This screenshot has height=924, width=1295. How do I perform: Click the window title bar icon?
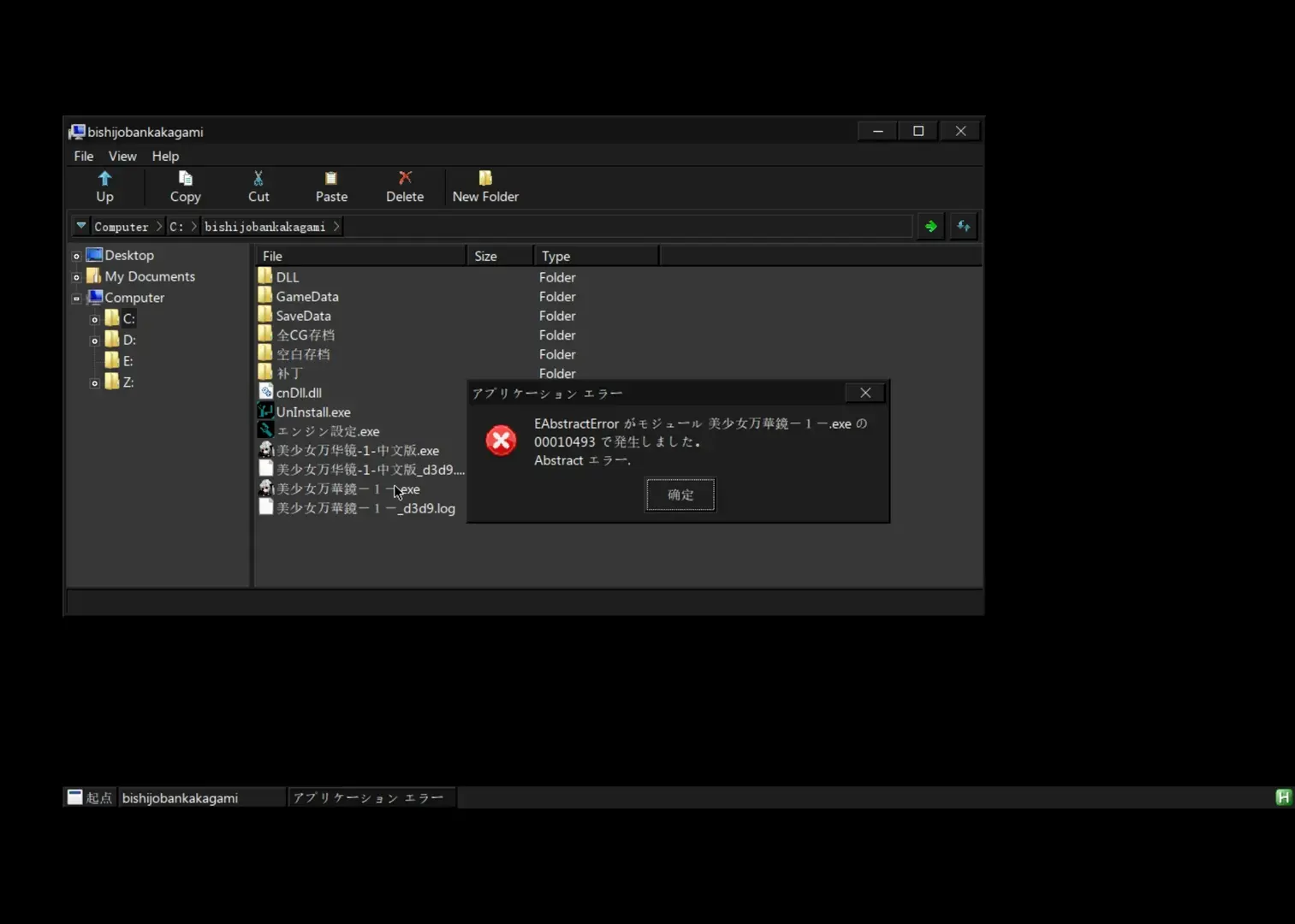coord(77,131)
